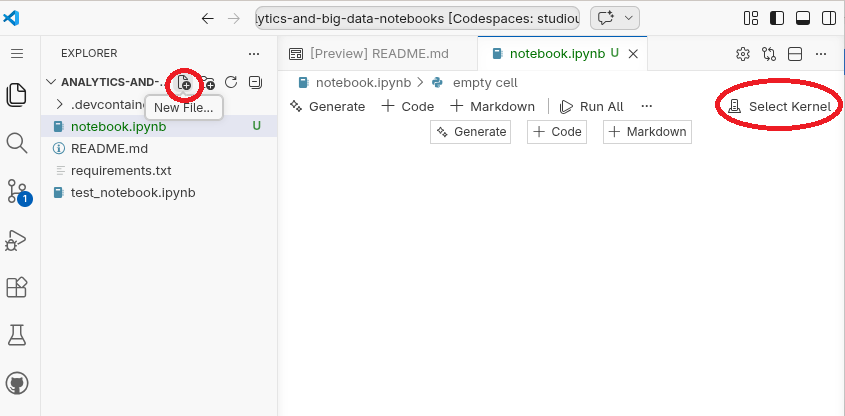Image resolution: width=845 pixels, height=416 pixels.
Task: Open test_notebook.ipynb from the file list
Action: click(x=132, y=192)
